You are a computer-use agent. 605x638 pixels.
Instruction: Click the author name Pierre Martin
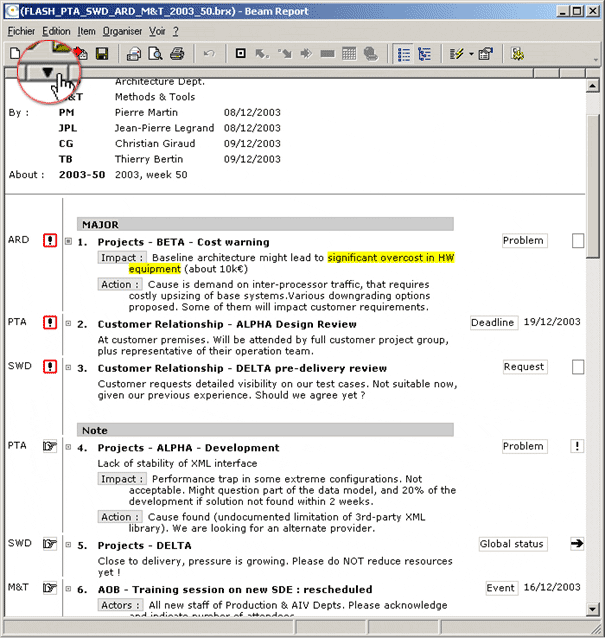[146, 112]
